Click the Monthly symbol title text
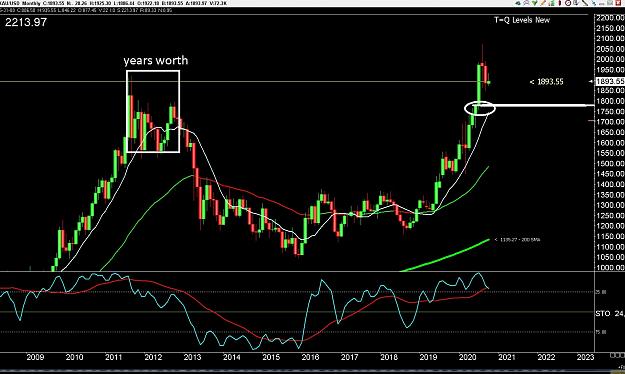This screenshot has width=625, height=374. click(x=31, y=3)
